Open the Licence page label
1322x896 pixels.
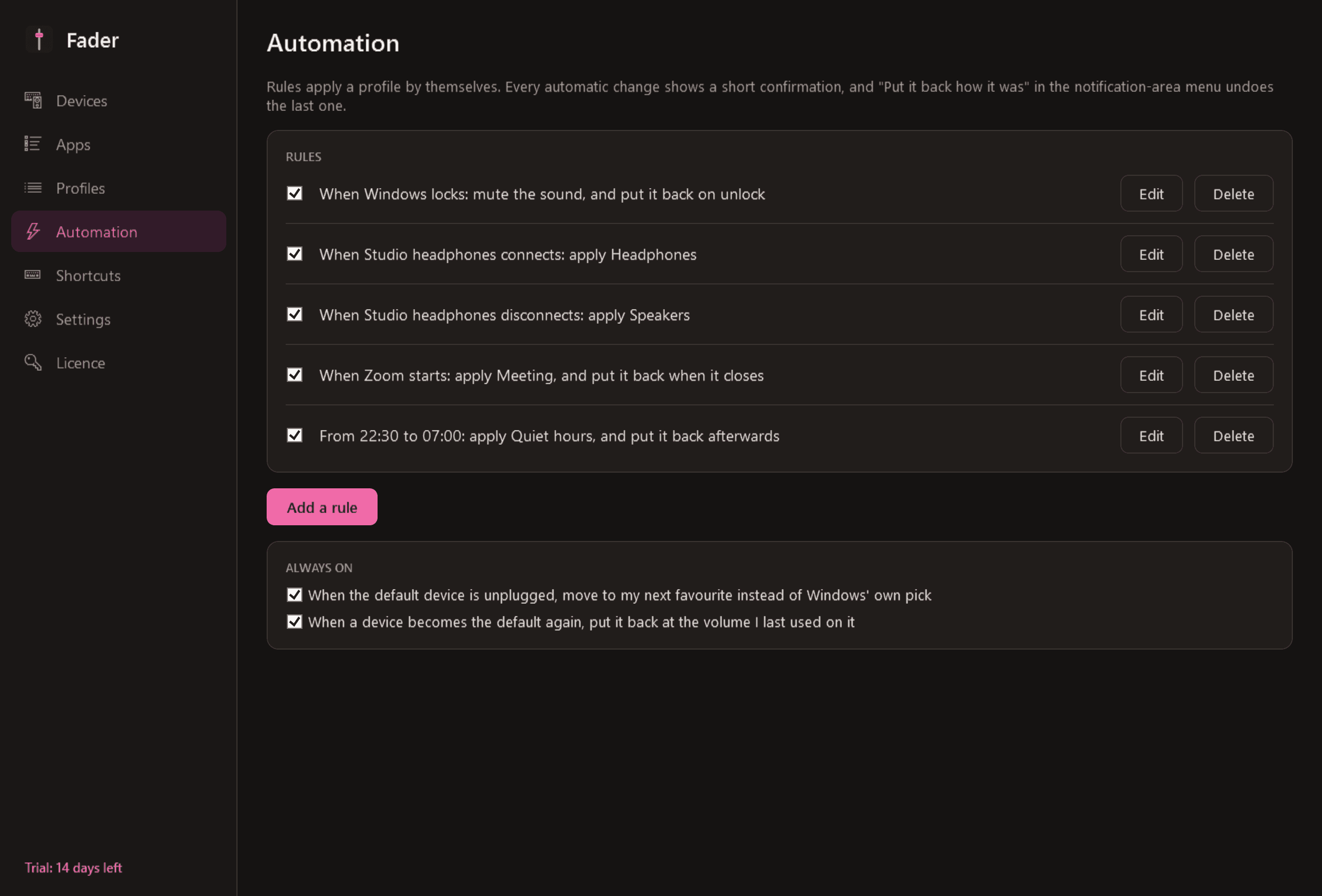pos(80,363)
